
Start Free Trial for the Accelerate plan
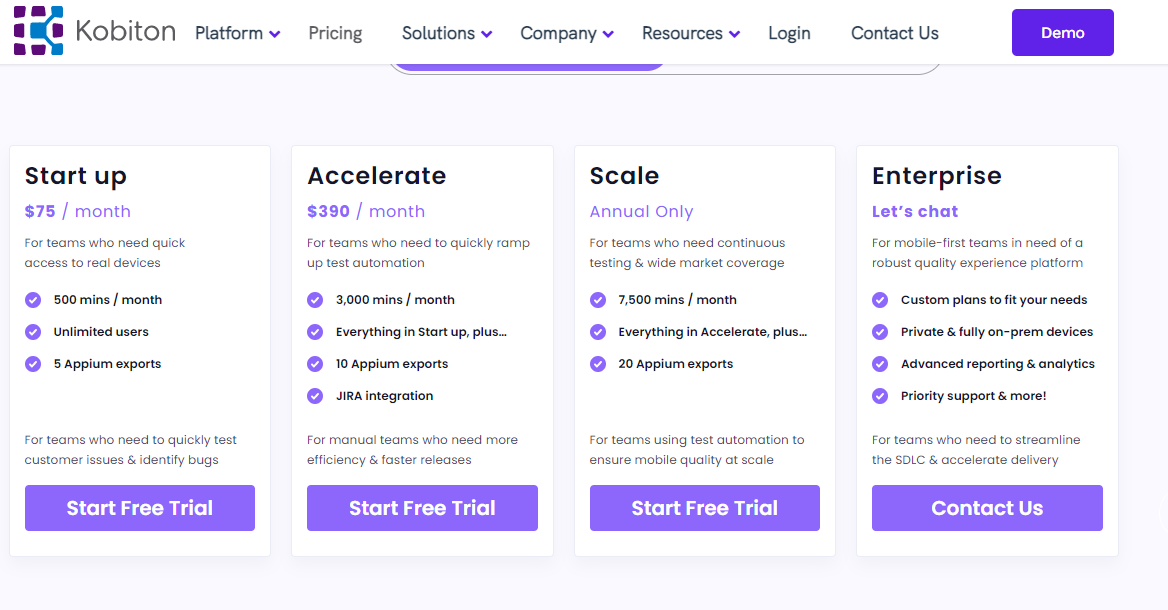coord(422,508)
